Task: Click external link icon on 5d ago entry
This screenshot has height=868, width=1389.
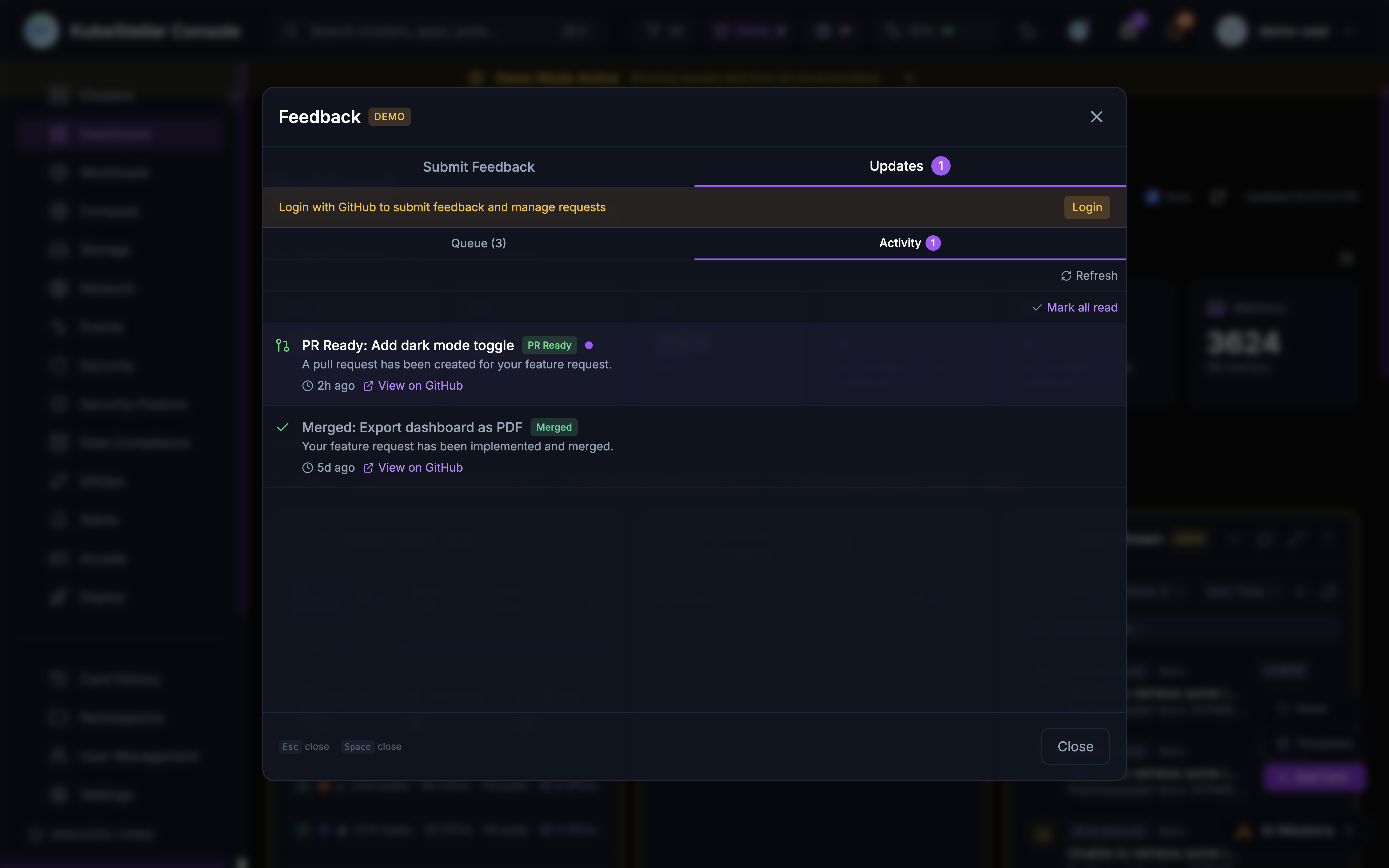Action: (x=368, y=468)
